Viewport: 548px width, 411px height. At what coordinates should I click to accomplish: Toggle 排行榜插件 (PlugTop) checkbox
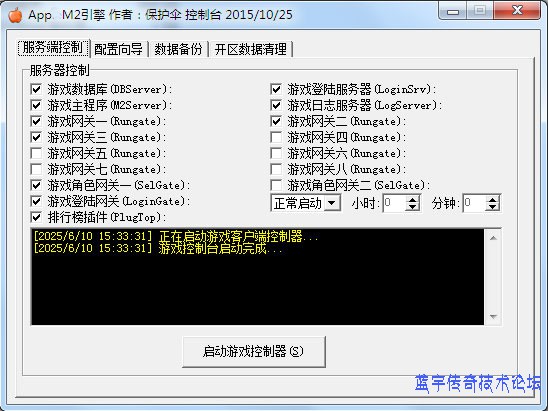click(x=36, y=217)
